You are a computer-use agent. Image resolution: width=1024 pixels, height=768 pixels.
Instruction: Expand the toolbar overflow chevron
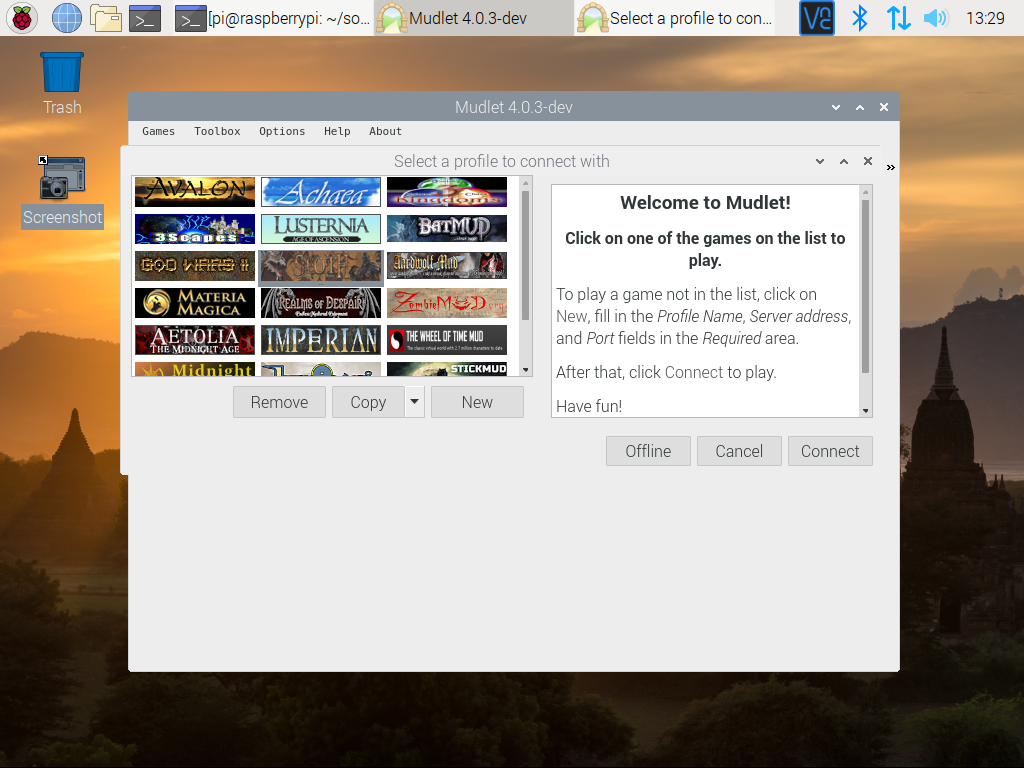tap(891, 168)
